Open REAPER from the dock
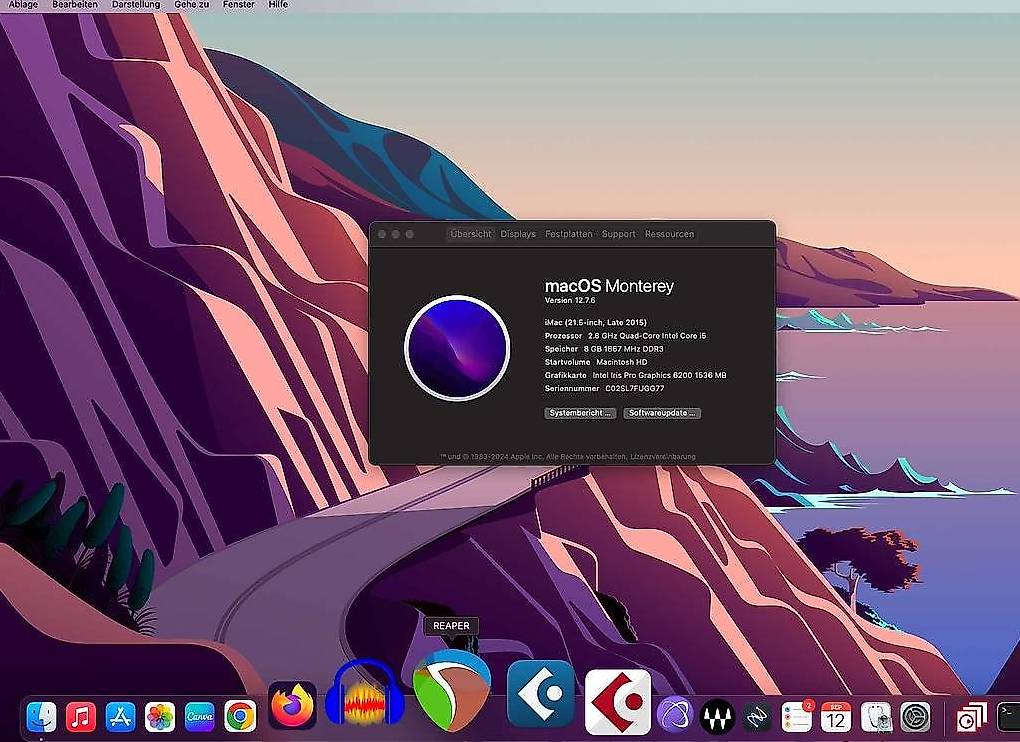 [451, 689]
